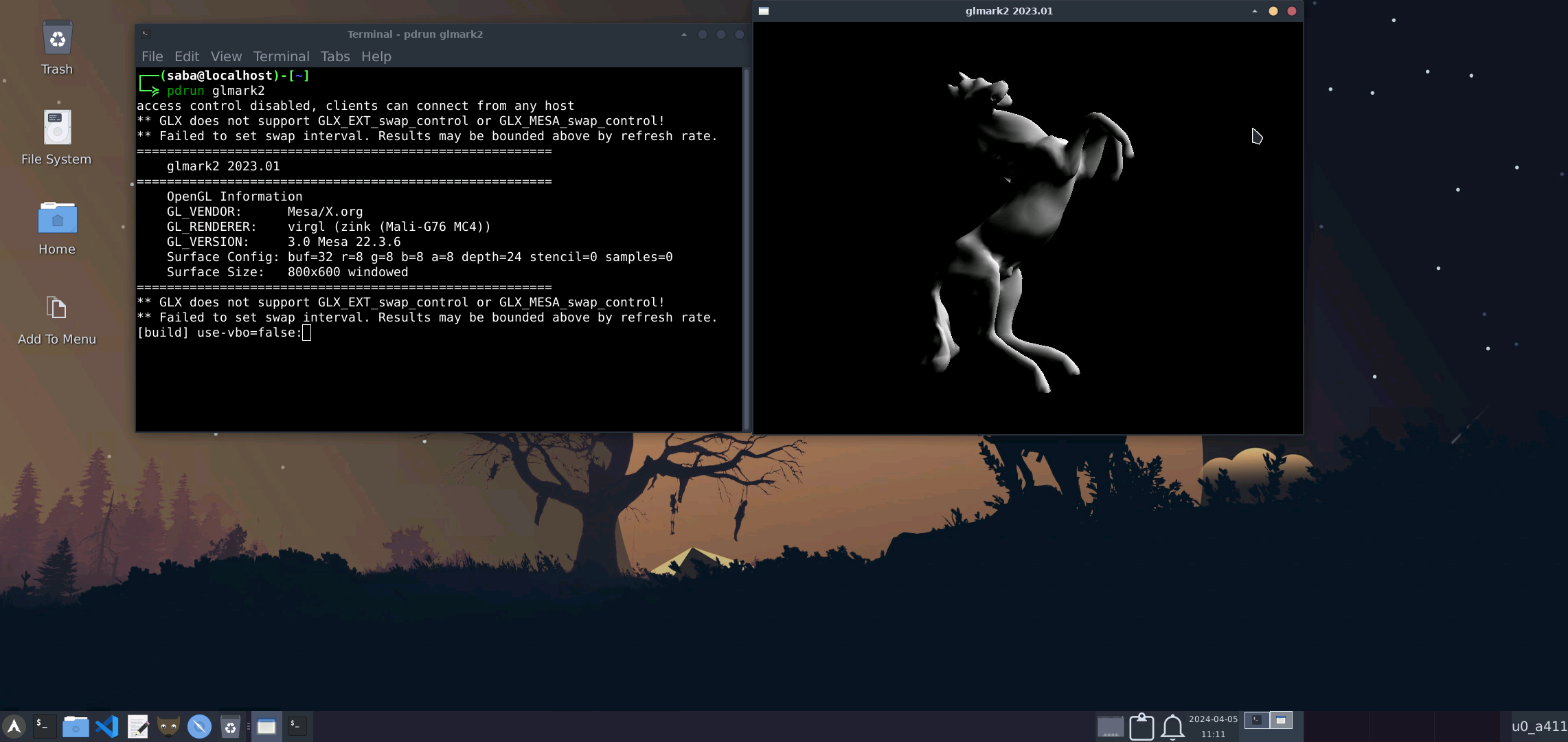Viewport: 1568px width, 742px height.
Task: Launch Visual Studio Code from taskbar
Action: (107, 726)
